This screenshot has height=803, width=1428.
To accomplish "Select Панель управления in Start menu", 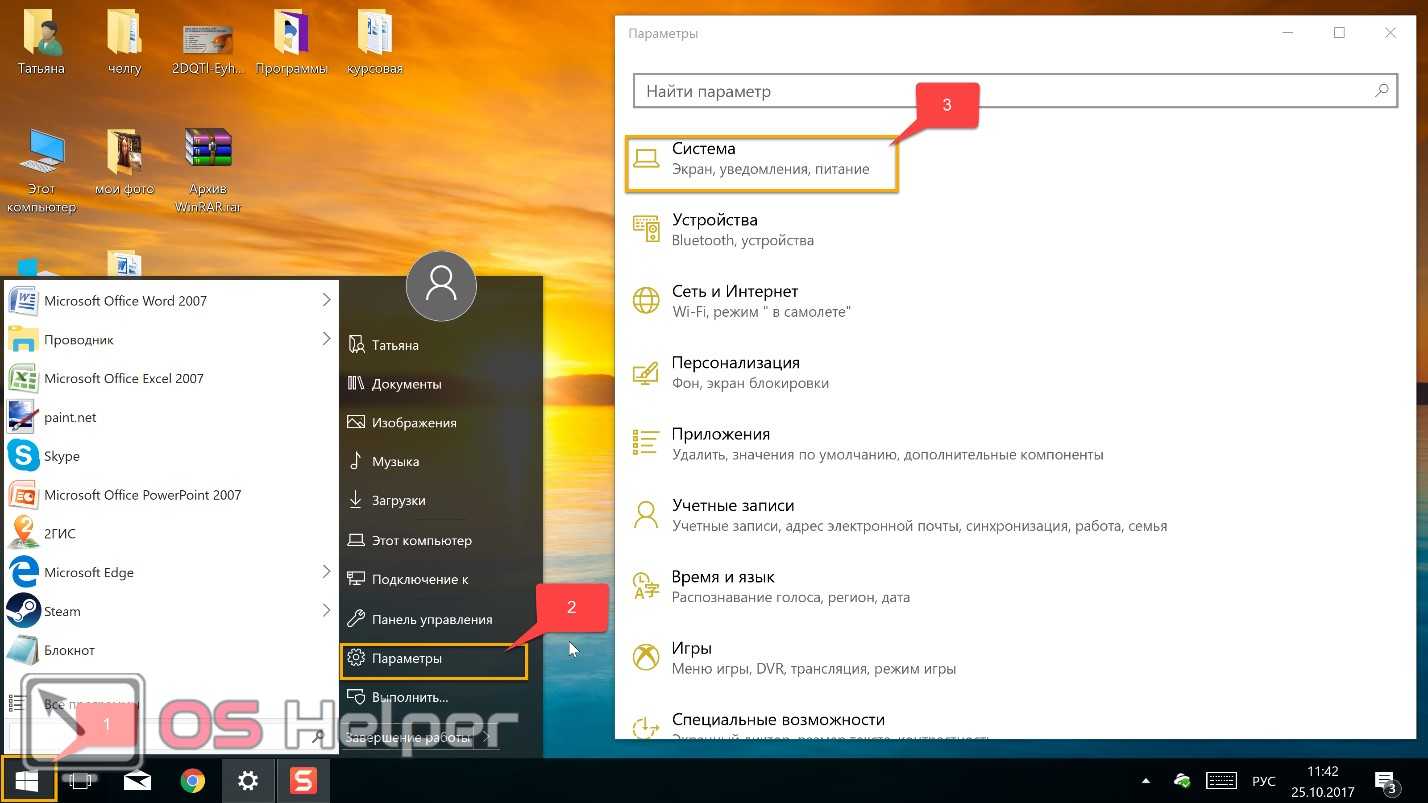I will click(431, 620).
